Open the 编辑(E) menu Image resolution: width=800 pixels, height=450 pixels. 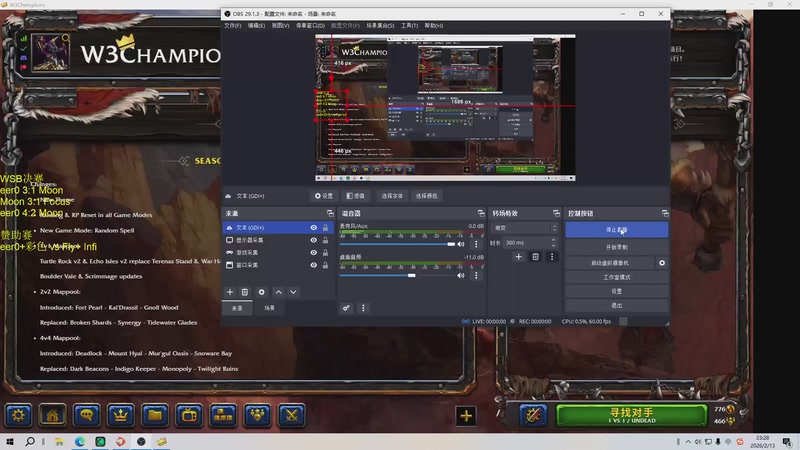tap(256, 26)
